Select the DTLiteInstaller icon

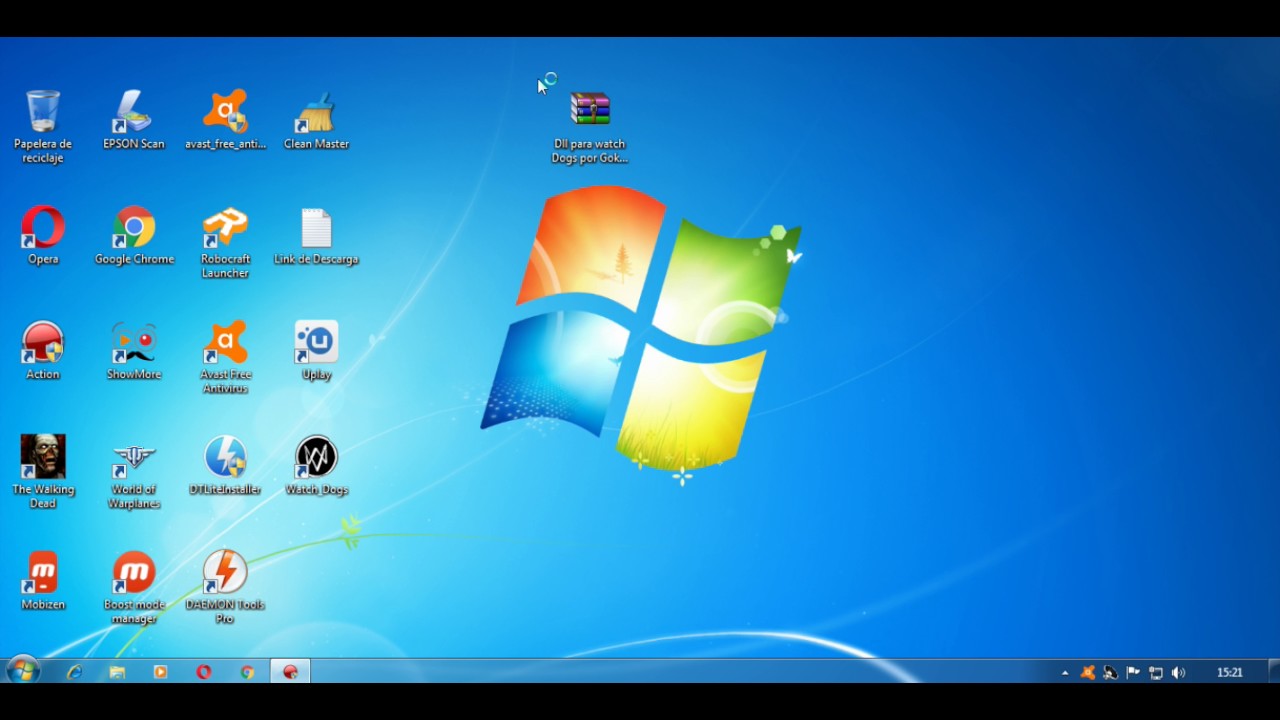point(225,465)
